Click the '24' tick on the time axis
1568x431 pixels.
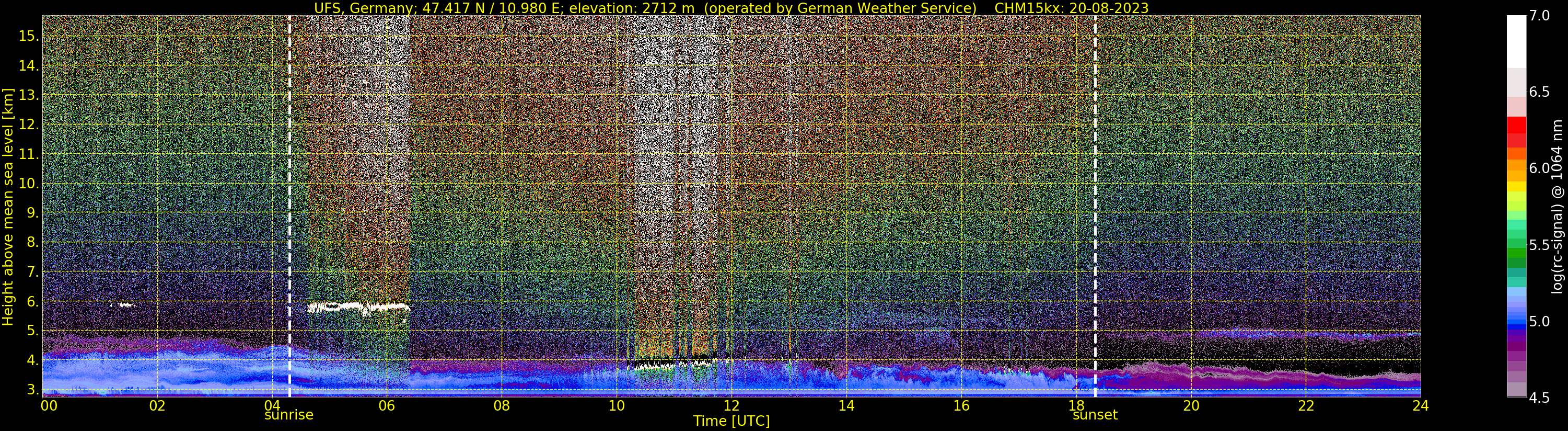1421,405
